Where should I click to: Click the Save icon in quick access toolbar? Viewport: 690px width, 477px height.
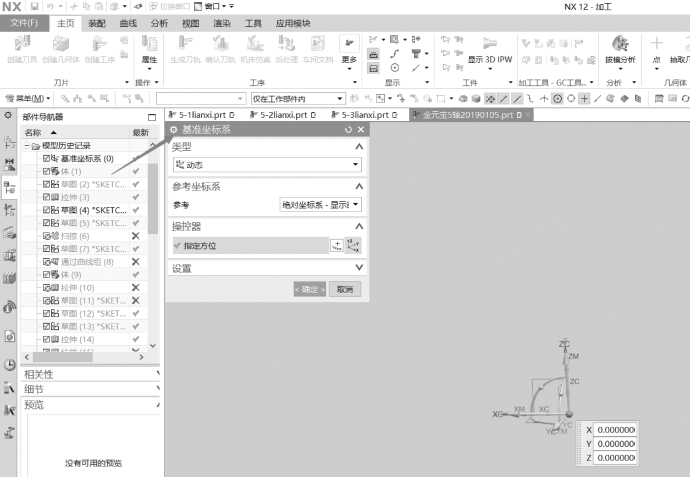coord(34,7)
